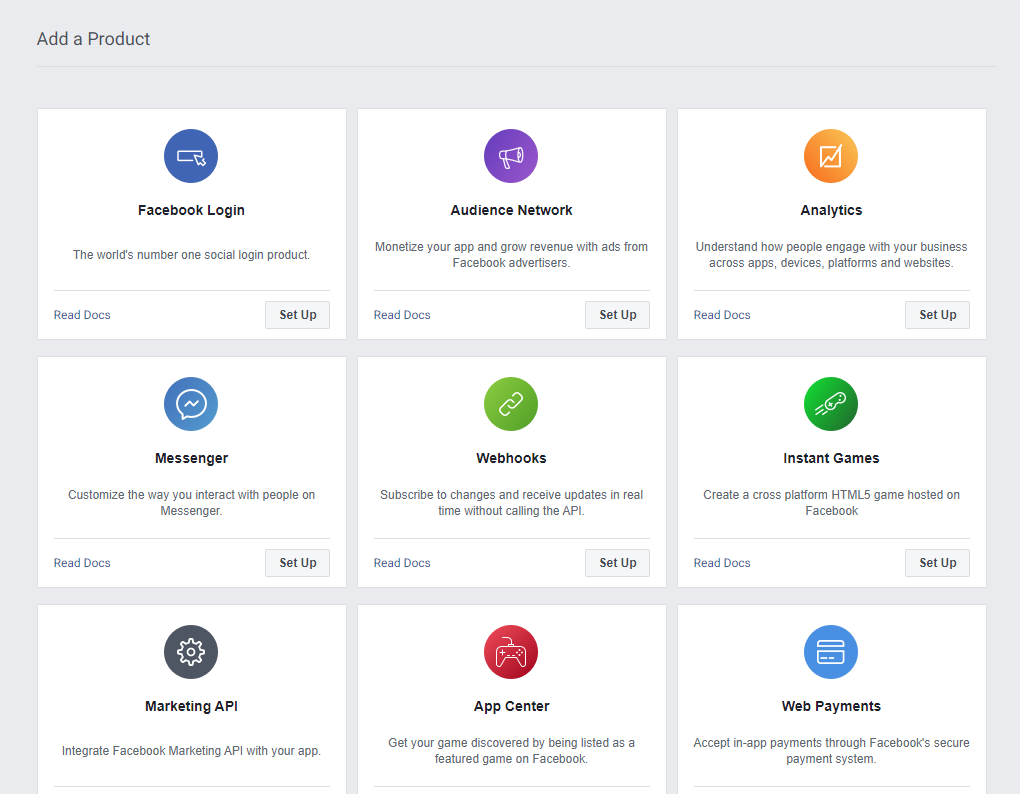The image size is (1020, 794).
Task: Click the 'Web Payments' card title
Action: (831, 706)
